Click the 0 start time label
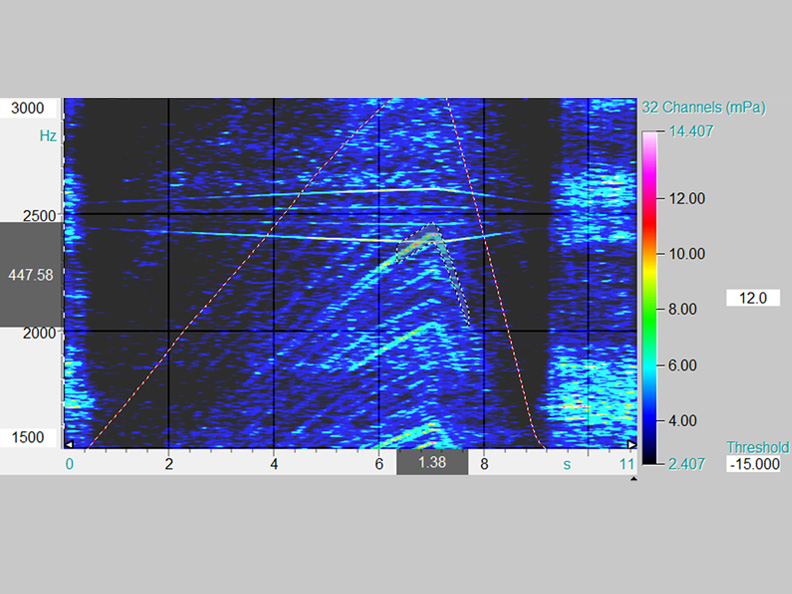This screenshot has height=594, width=792. click(69, 464)
